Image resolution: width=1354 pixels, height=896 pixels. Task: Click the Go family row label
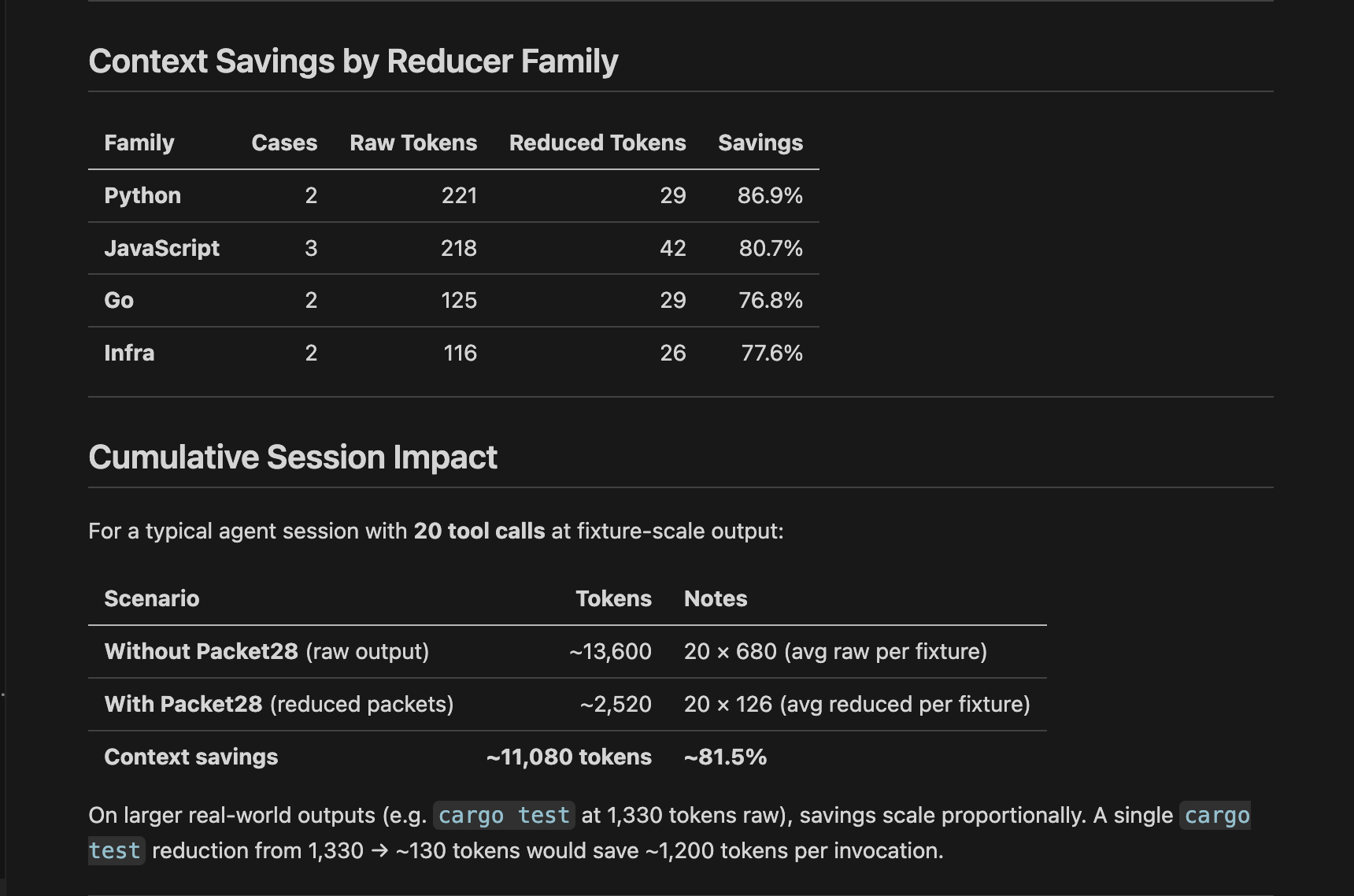(x=119, y=300)
